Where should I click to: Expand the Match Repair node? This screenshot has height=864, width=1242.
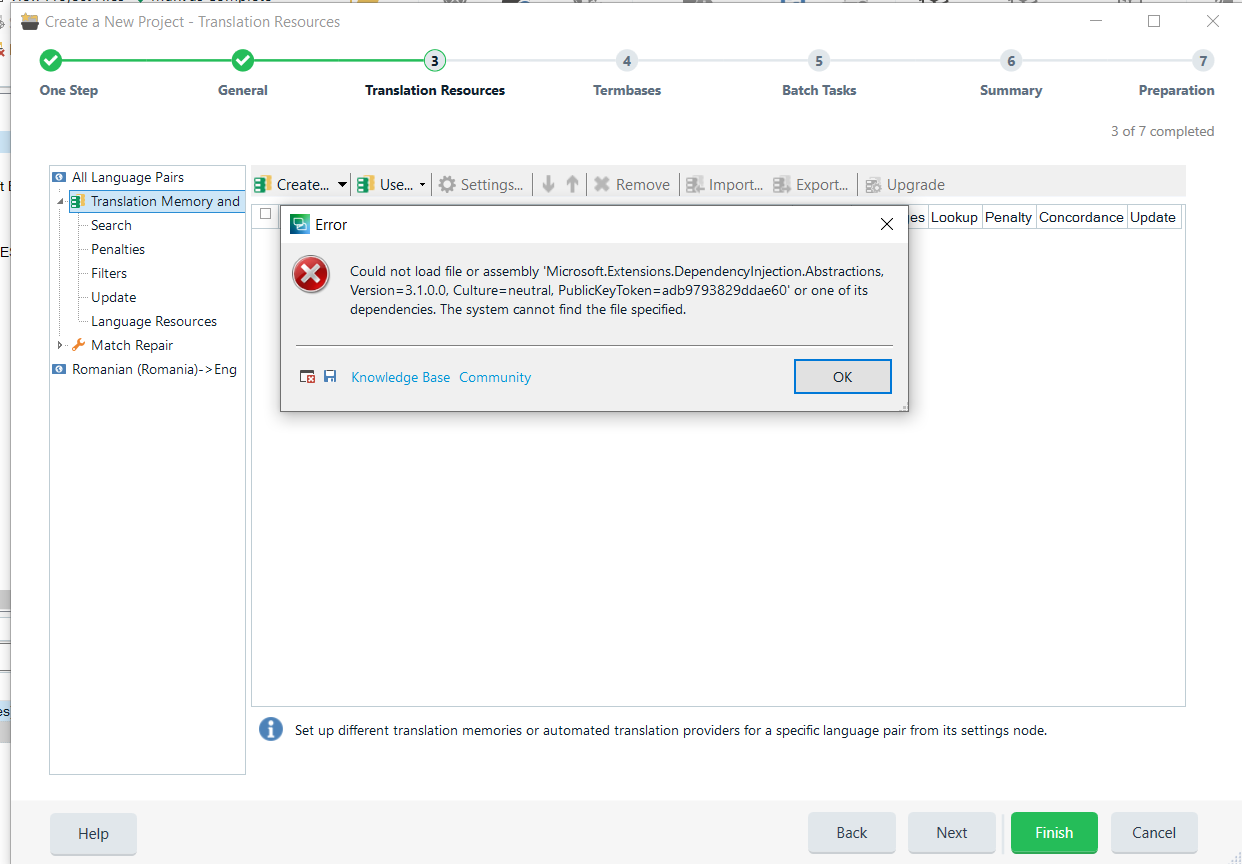(x=60, y=345)
